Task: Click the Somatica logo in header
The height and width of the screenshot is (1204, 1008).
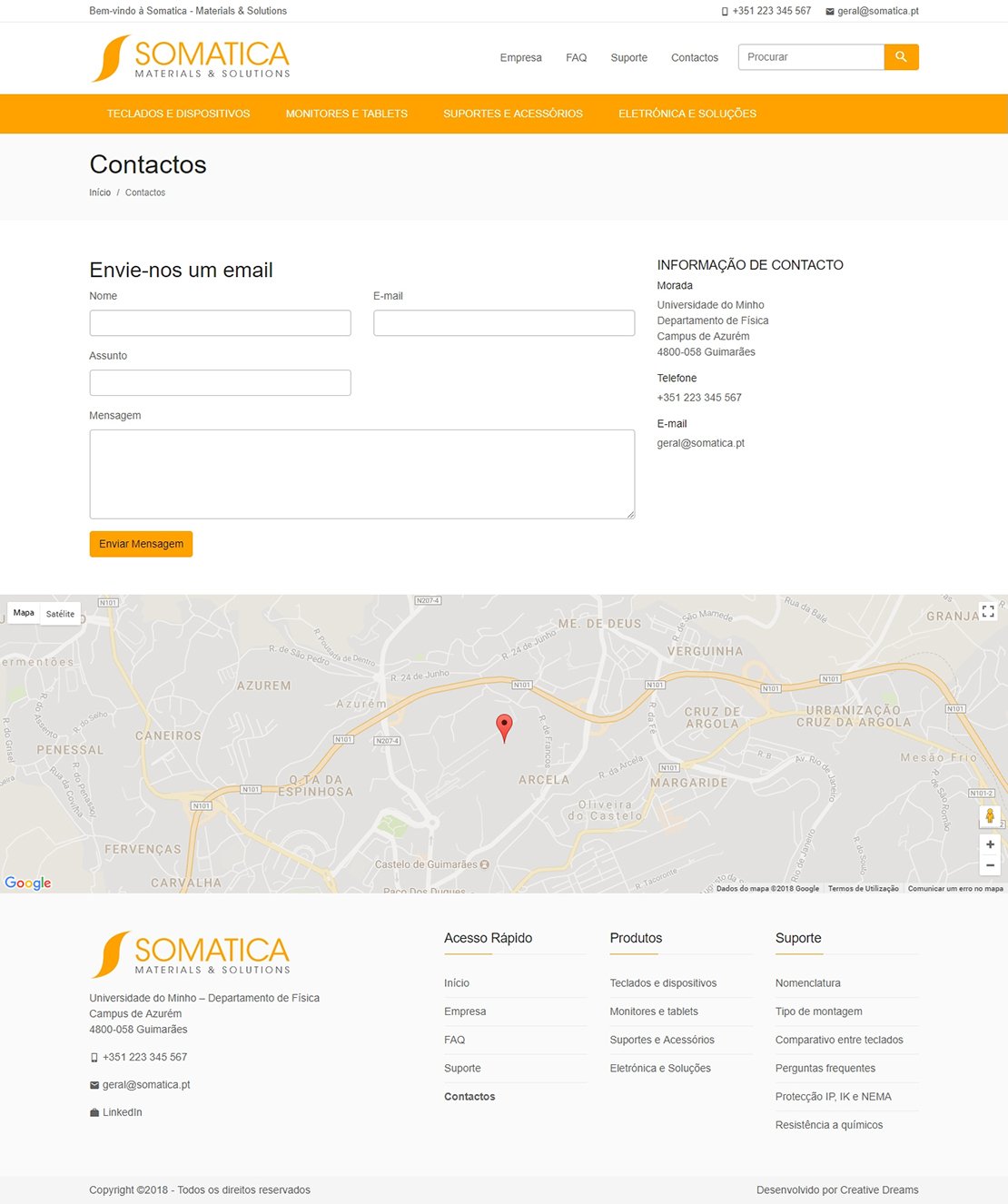Action: (191, 58)
